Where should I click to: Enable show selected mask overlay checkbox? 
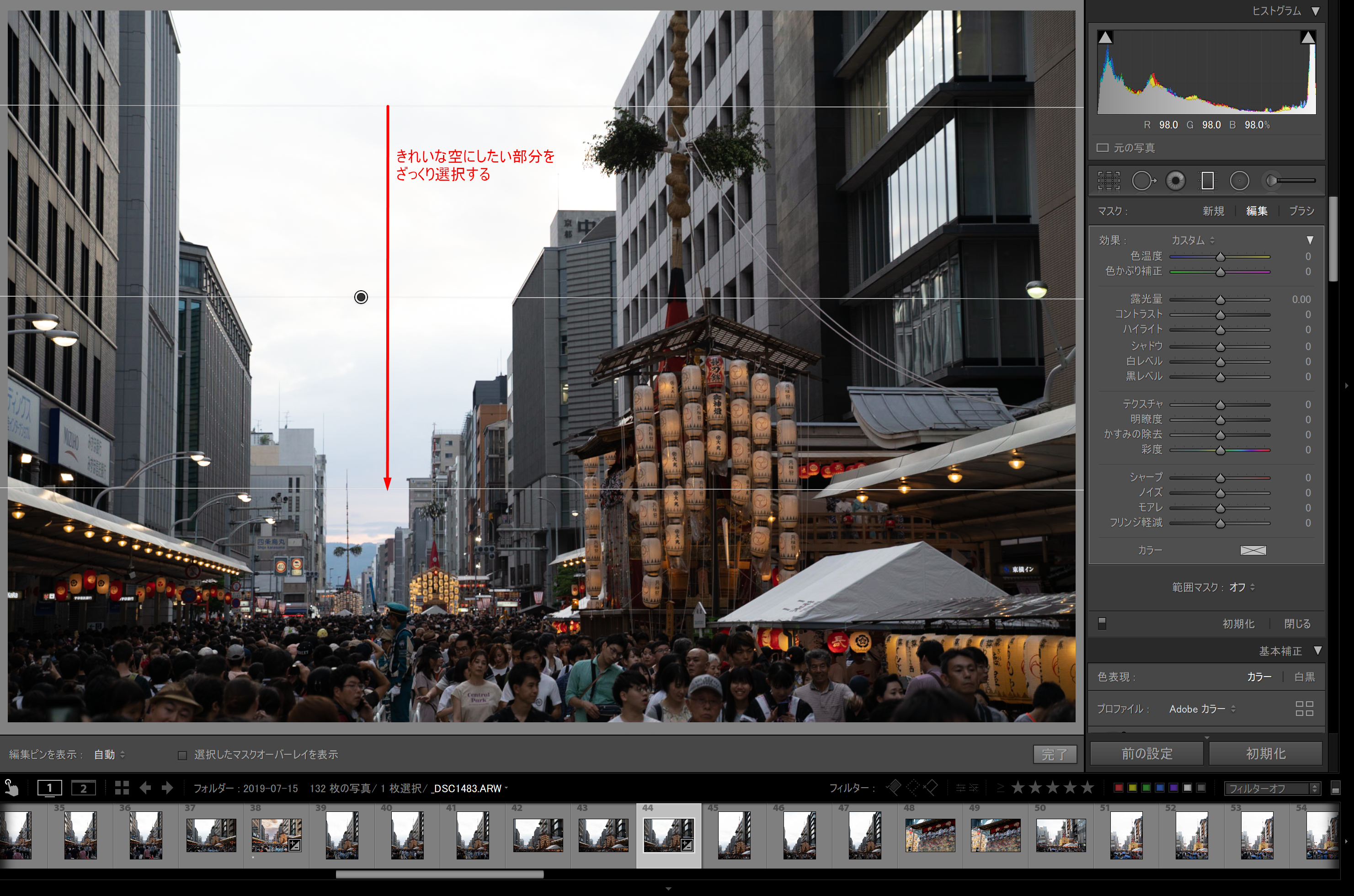(182, 755)
